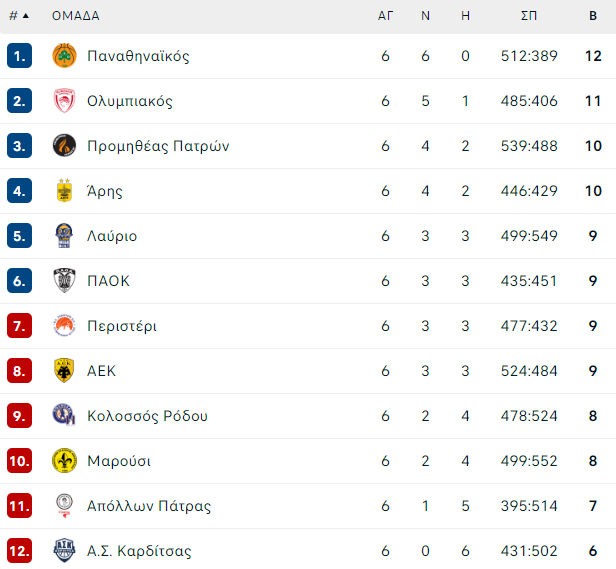This screenshot has width=616, height=569.
Task: Click the Άρης yellow crest icon
Action: [x=64, y=190]
